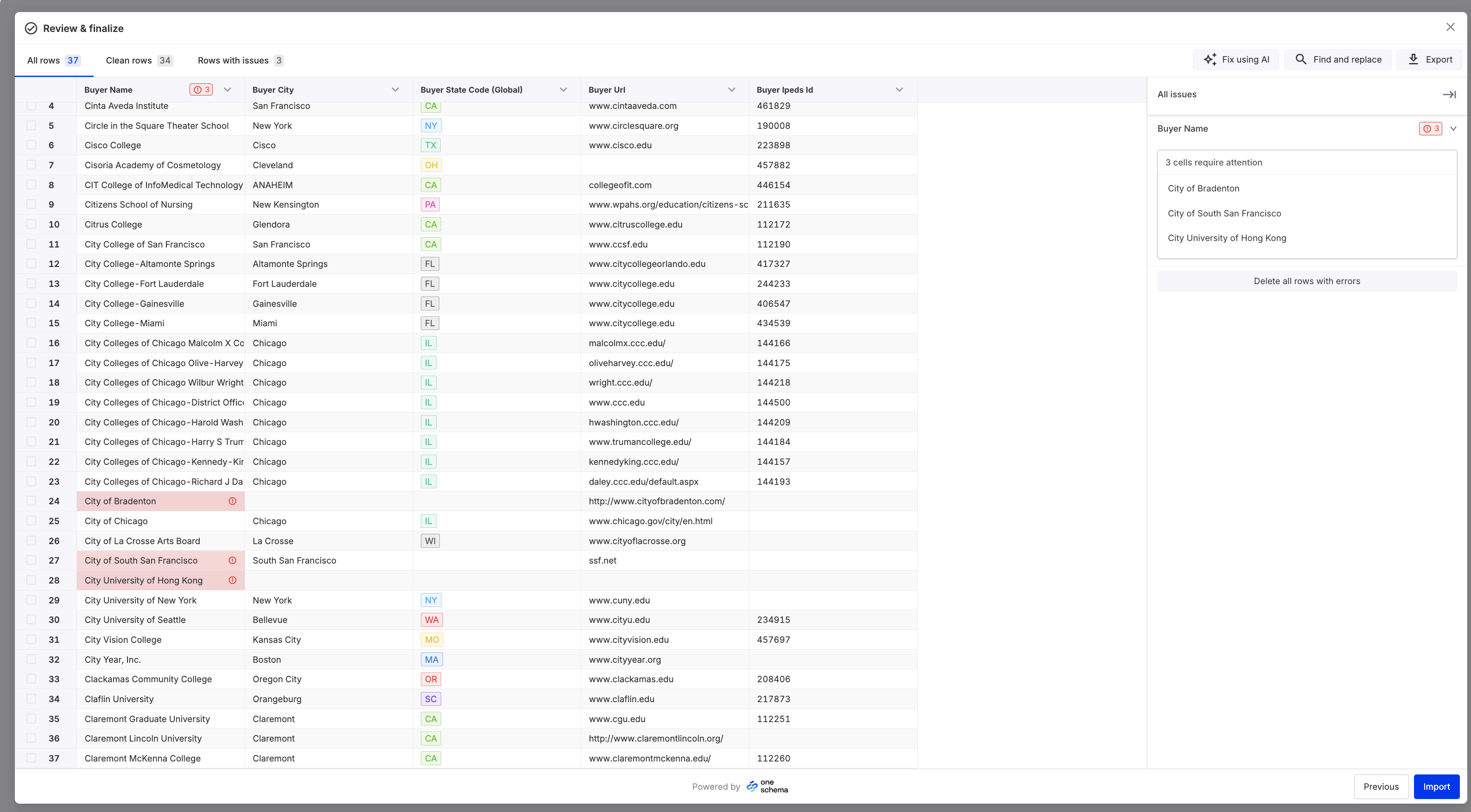Switch to the Rows with issues tab
This screenshot has width=1471, height=812.
pyautogui.click(x=241, y=61)
